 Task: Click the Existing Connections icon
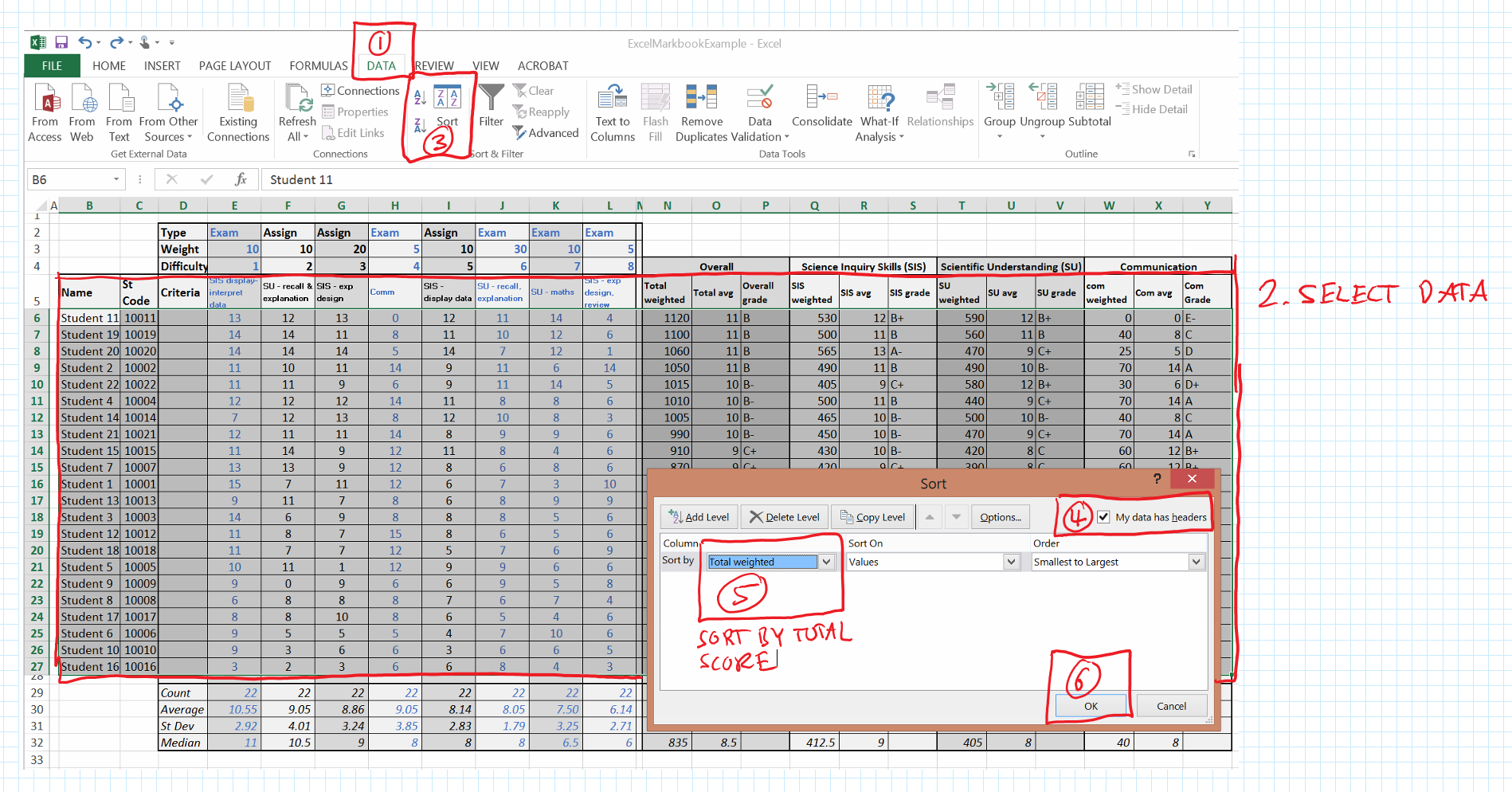pos(238,99)
